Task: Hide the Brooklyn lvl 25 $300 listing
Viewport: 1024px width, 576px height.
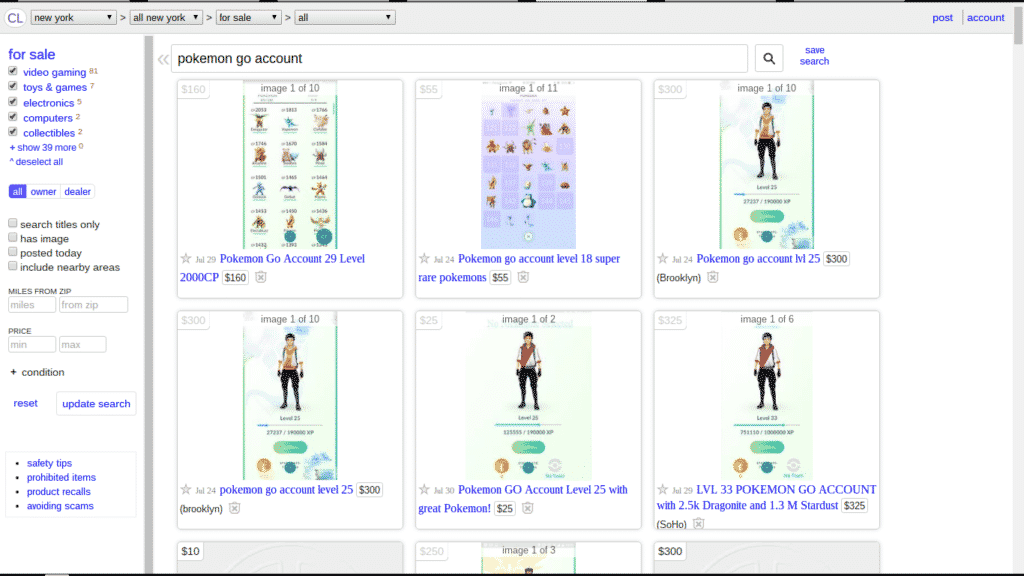Action: point(712,277)
